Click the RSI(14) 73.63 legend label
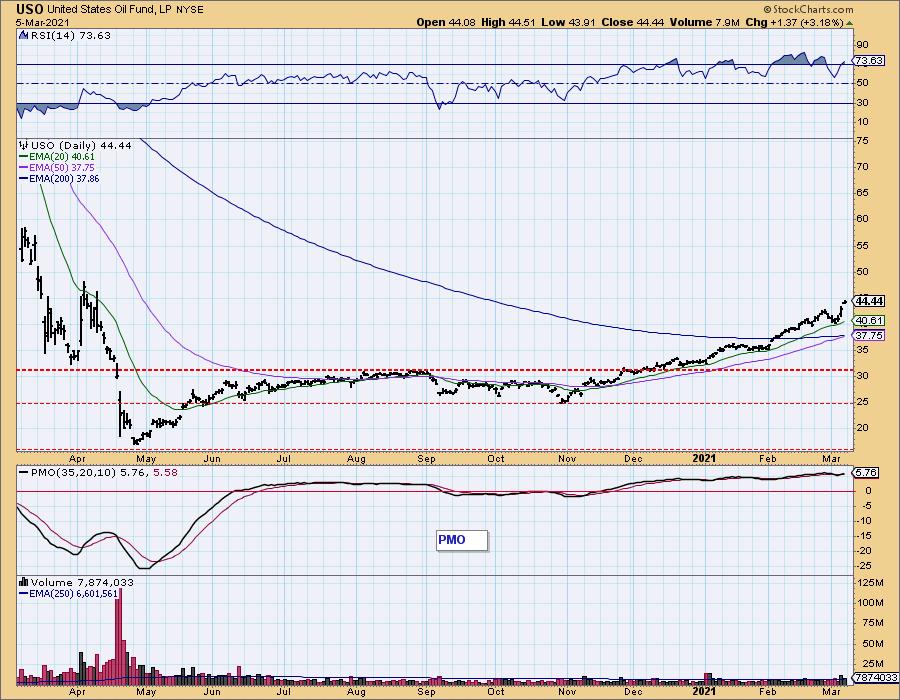 tap(69, 36)
